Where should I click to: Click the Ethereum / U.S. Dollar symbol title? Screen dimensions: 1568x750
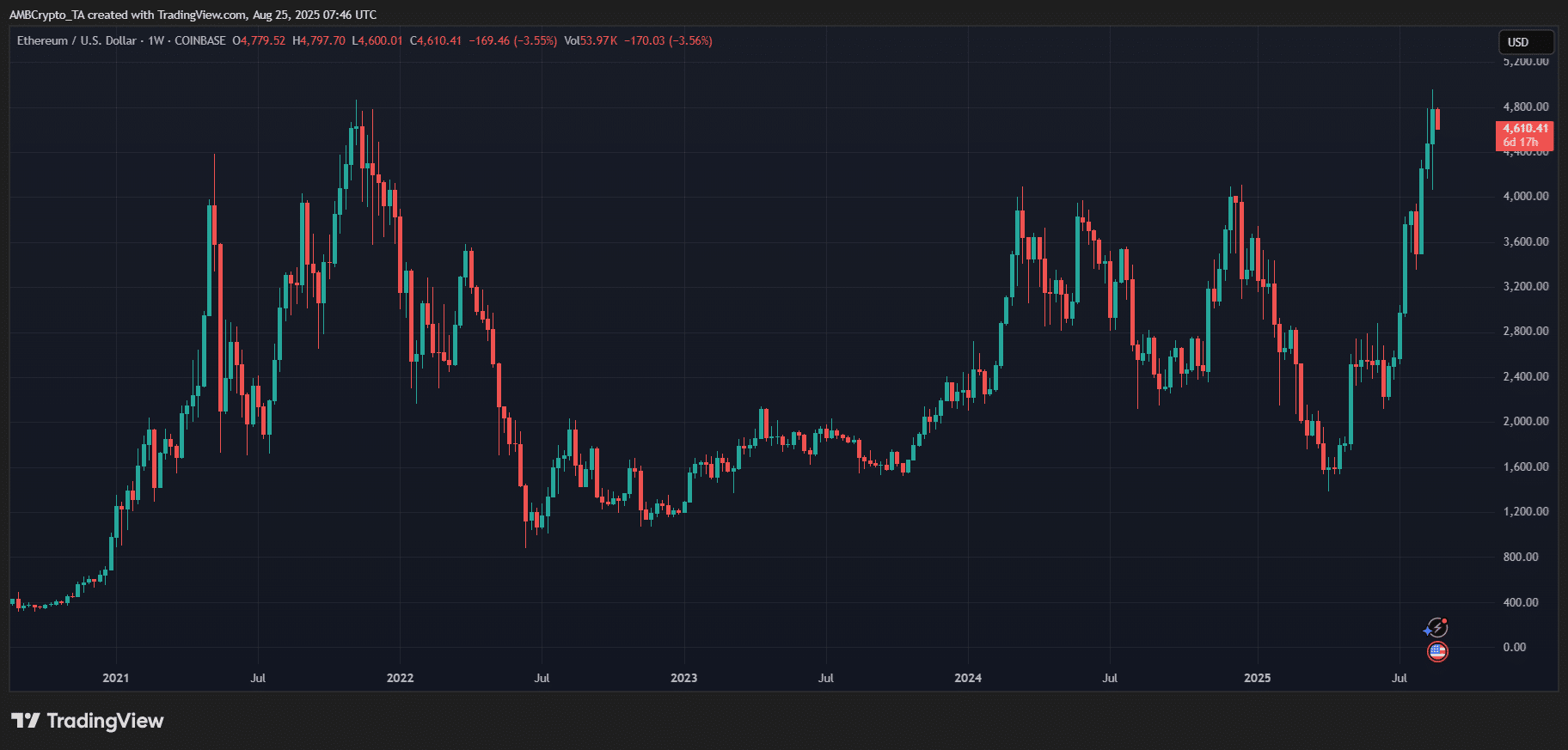(77, 40)
